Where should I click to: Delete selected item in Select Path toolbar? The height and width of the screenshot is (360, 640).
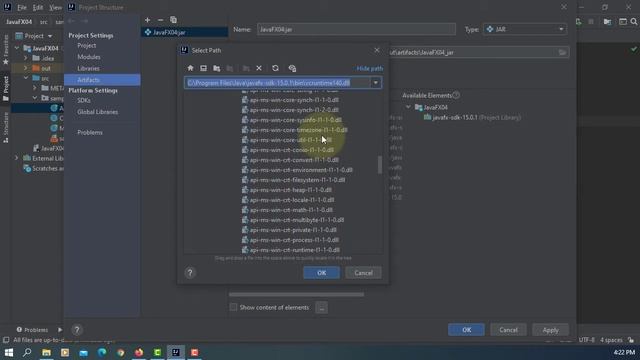[x=259, y=68]
